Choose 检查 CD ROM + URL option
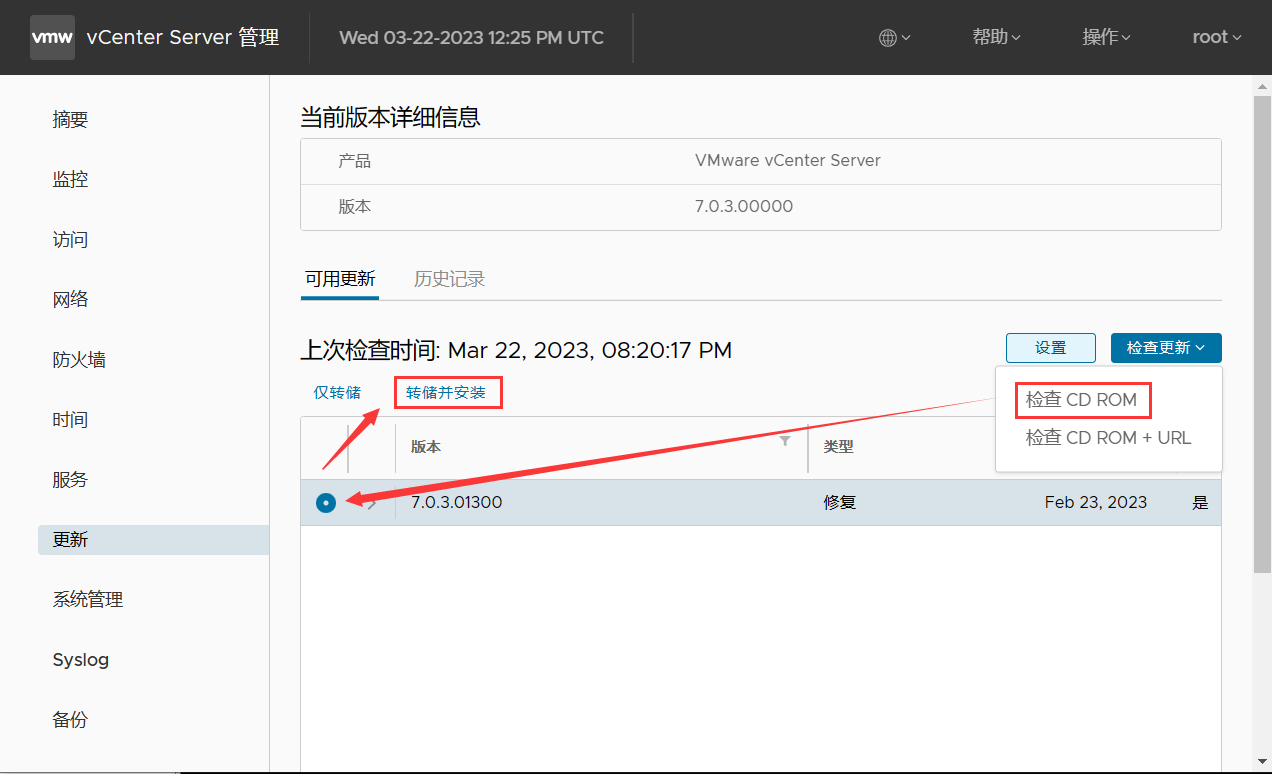Image resolution: width=1272 pixels, height=774 pixels. 1108,438
